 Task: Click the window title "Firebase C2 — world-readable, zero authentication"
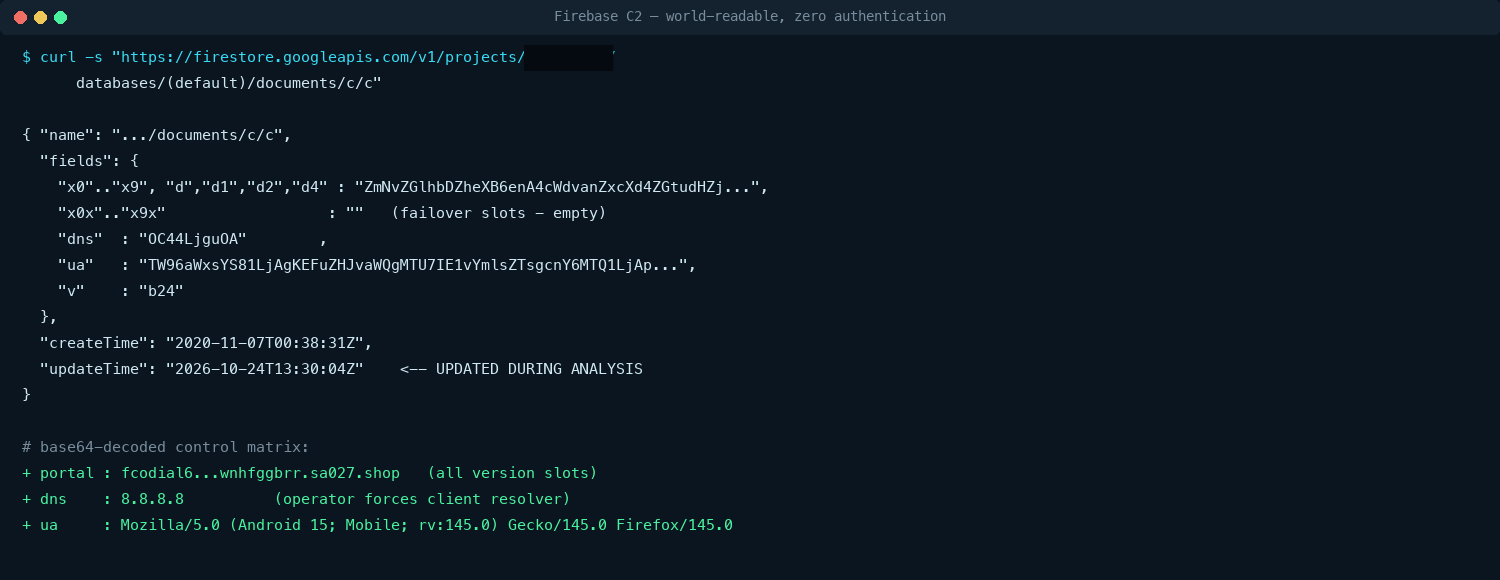(750, 17)
